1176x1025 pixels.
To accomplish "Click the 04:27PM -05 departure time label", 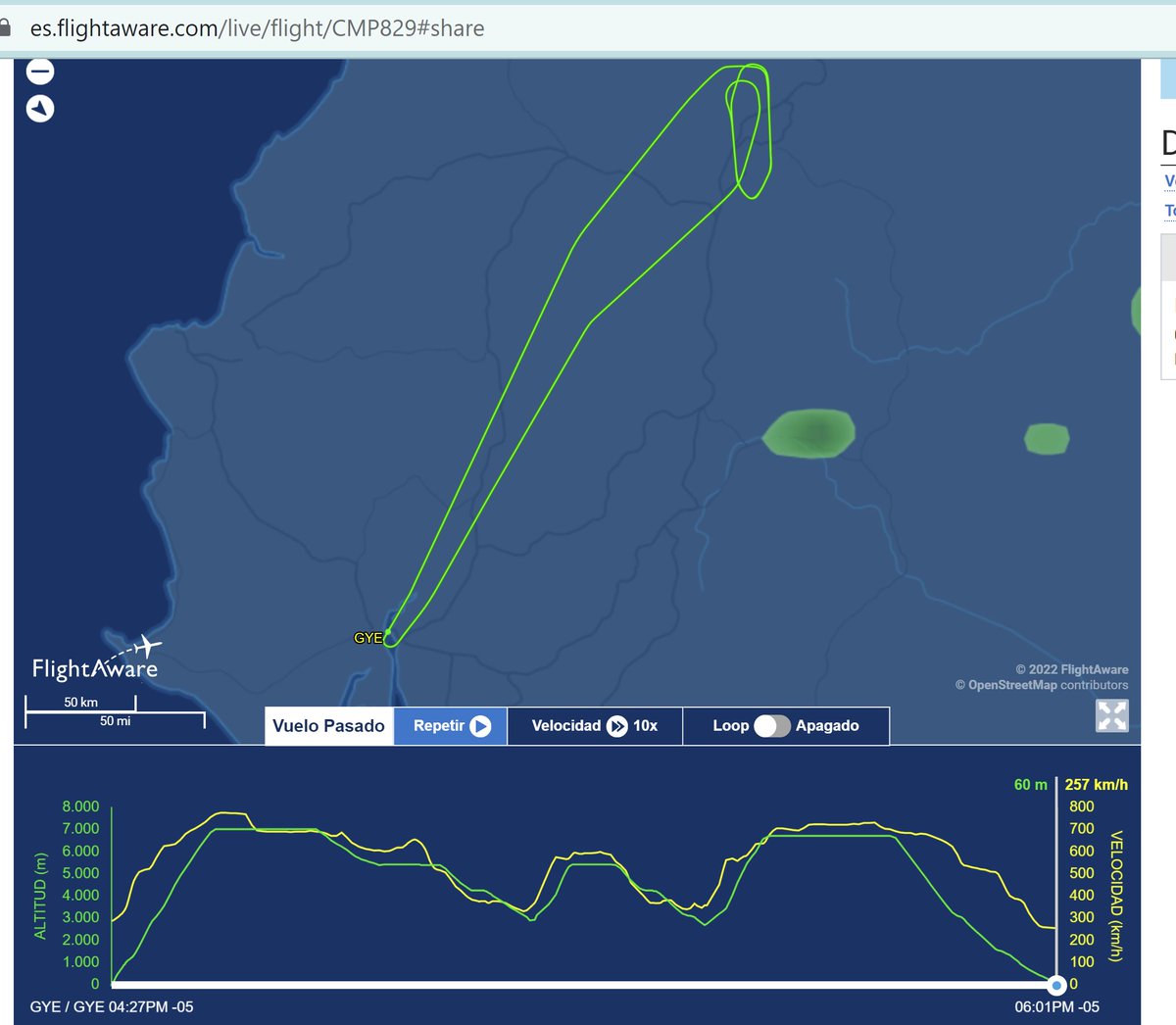I will pos(151,1007).
